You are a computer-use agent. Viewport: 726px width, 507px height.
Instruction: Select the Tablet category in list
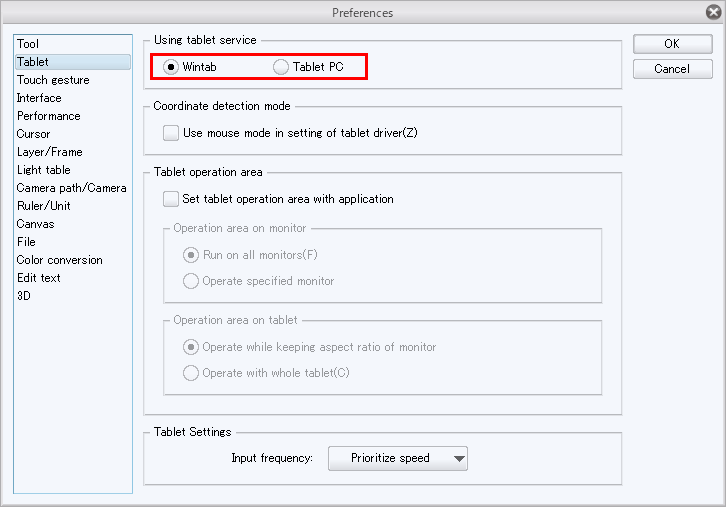(x=73, y=62)
